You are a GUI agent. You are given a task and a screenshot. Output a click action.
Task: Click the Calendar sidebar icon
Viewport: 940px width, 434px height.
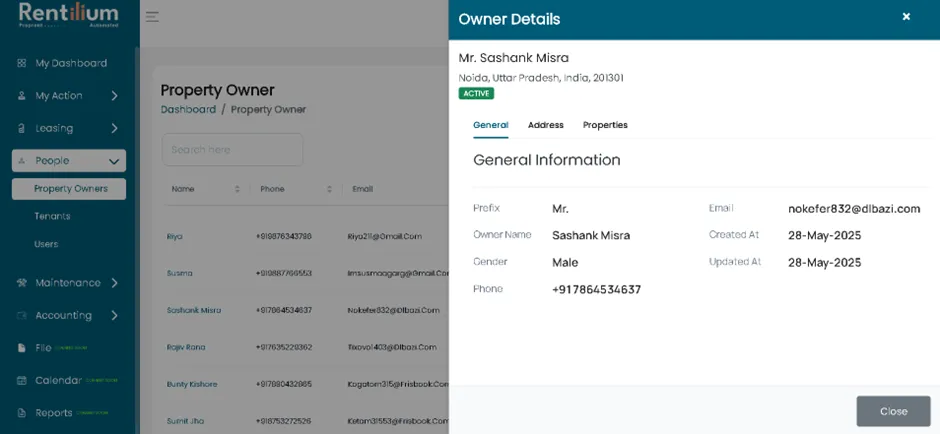pyautogui.click(x=22, y=381)
